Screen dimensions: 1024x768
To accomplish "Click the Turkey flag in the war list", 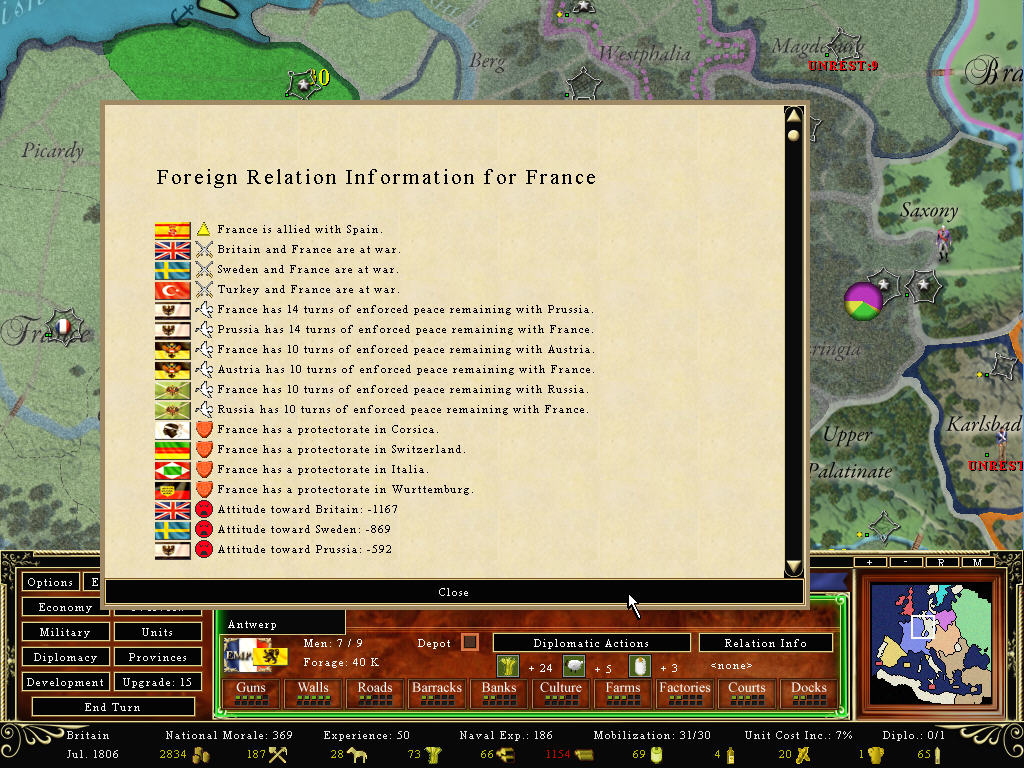I will 172,290.
